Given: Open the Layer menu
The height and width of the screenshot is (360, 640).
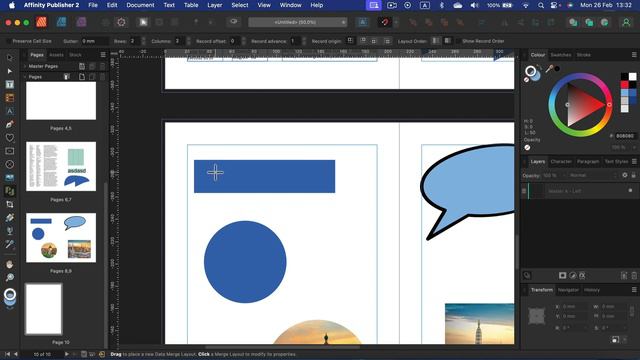Looking at the screenshot, I should tap(214, 5).
